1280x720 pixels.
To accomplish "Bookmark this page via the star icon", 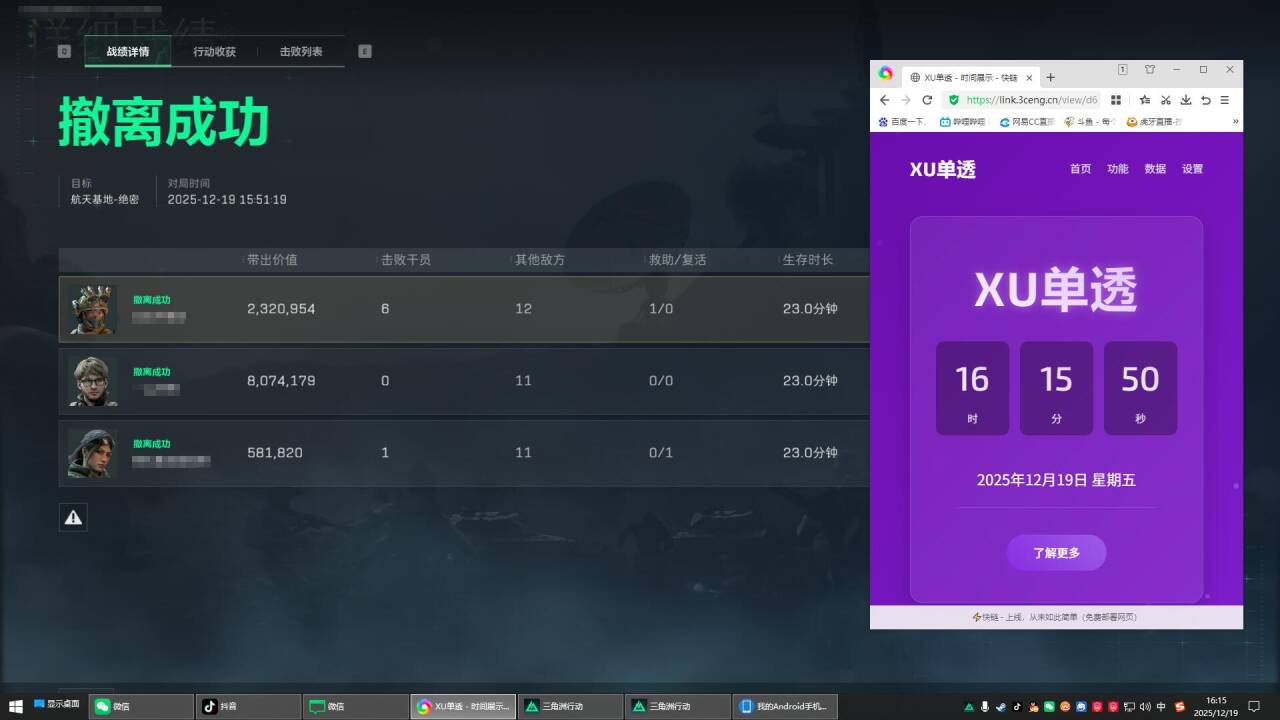I will click(1144, 100).
